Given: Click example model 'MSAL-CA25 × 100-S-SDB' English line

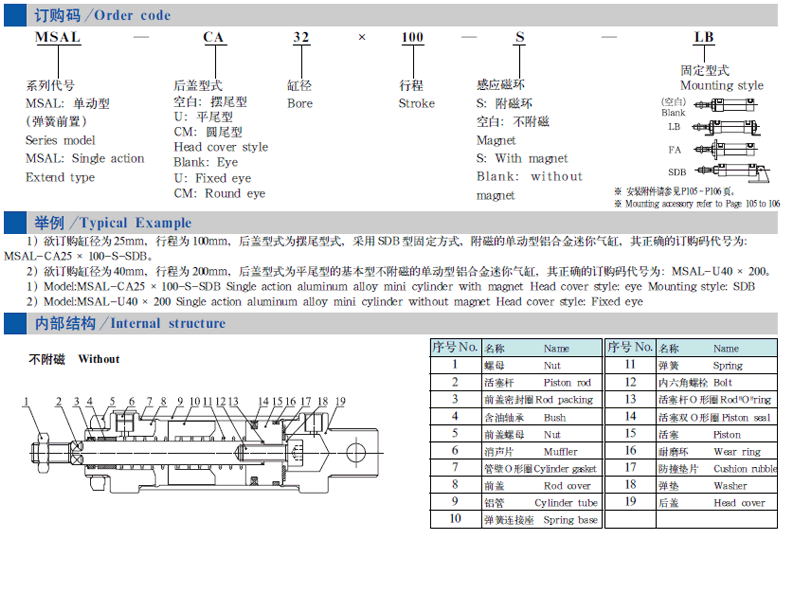Looking at the screenshot, I should [391, 286].
